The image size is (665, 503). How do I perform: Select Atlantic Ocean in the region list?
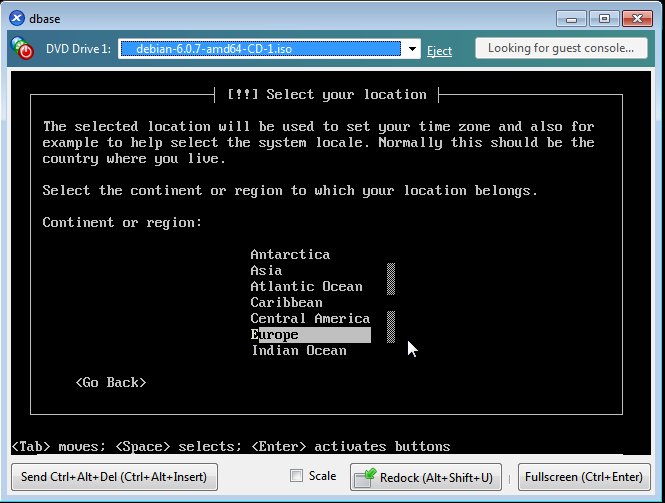click(306, 287)
